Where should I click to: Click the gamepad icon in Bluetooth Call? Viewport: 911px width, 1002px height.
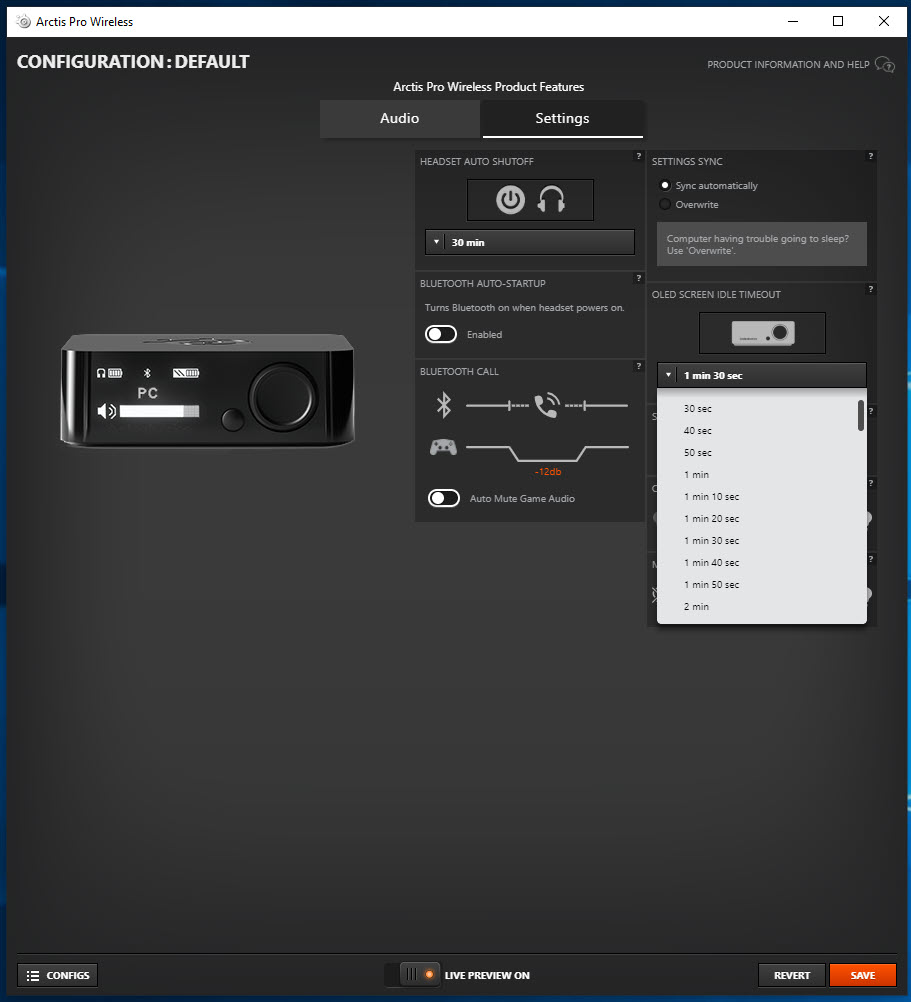[x=443, y=447]
